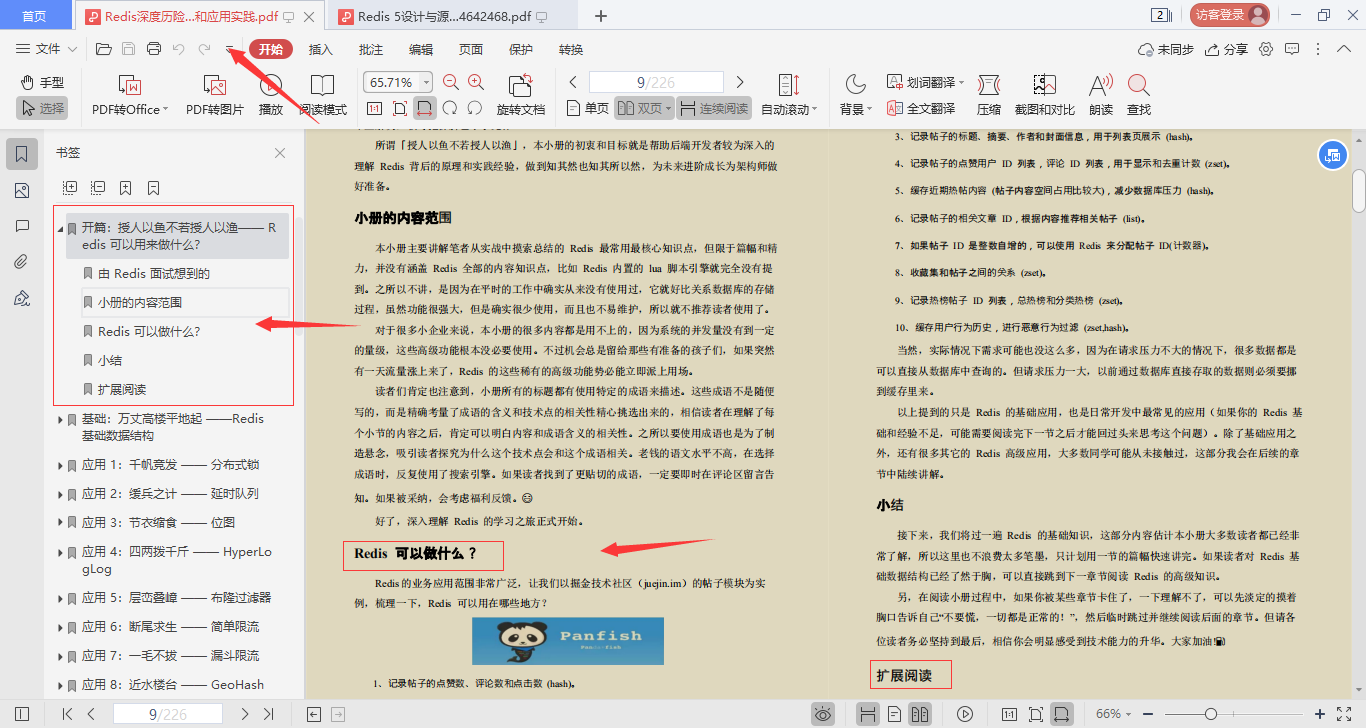Toggle 单页 single page view

588,108
